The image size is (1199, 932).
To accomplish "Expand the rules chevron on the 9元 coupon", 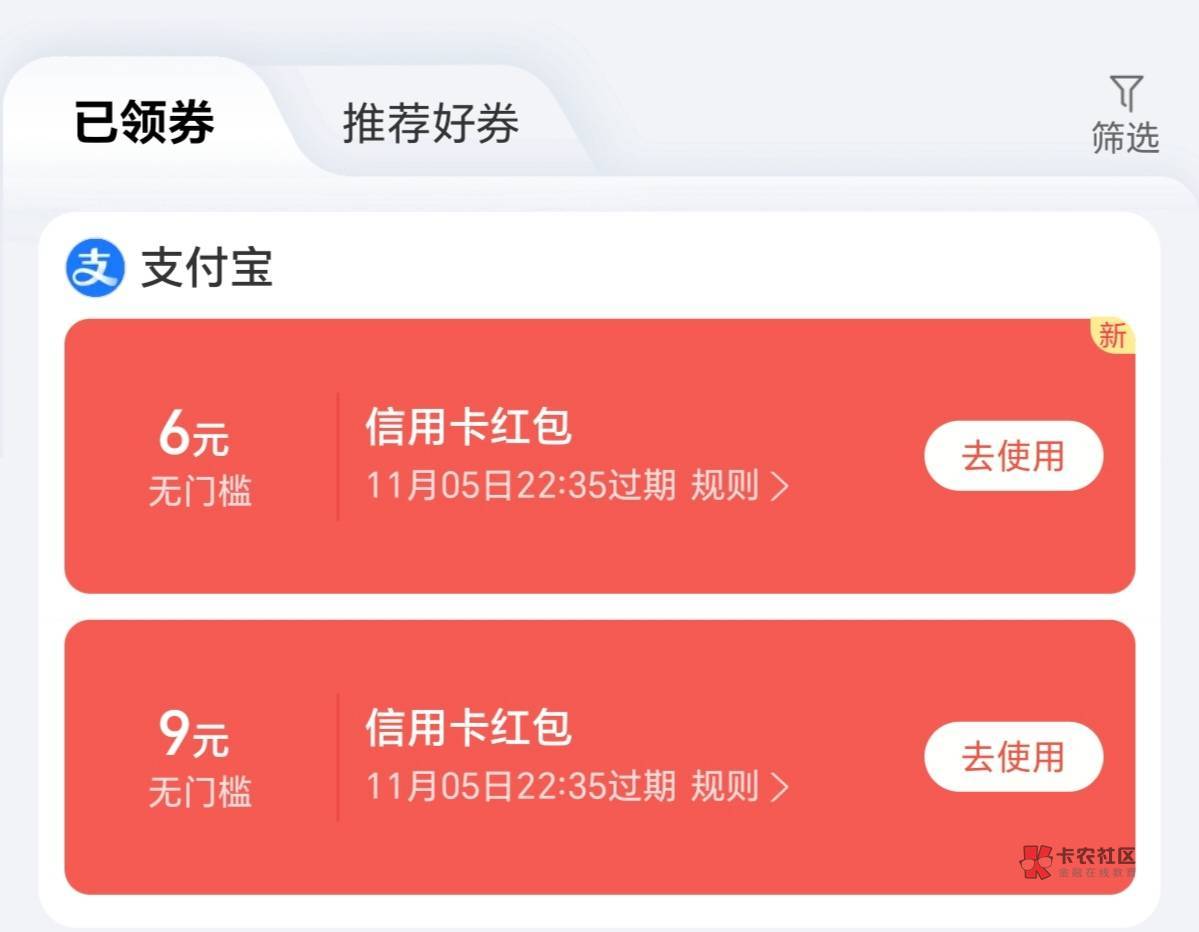I will [x=779, y=787].
